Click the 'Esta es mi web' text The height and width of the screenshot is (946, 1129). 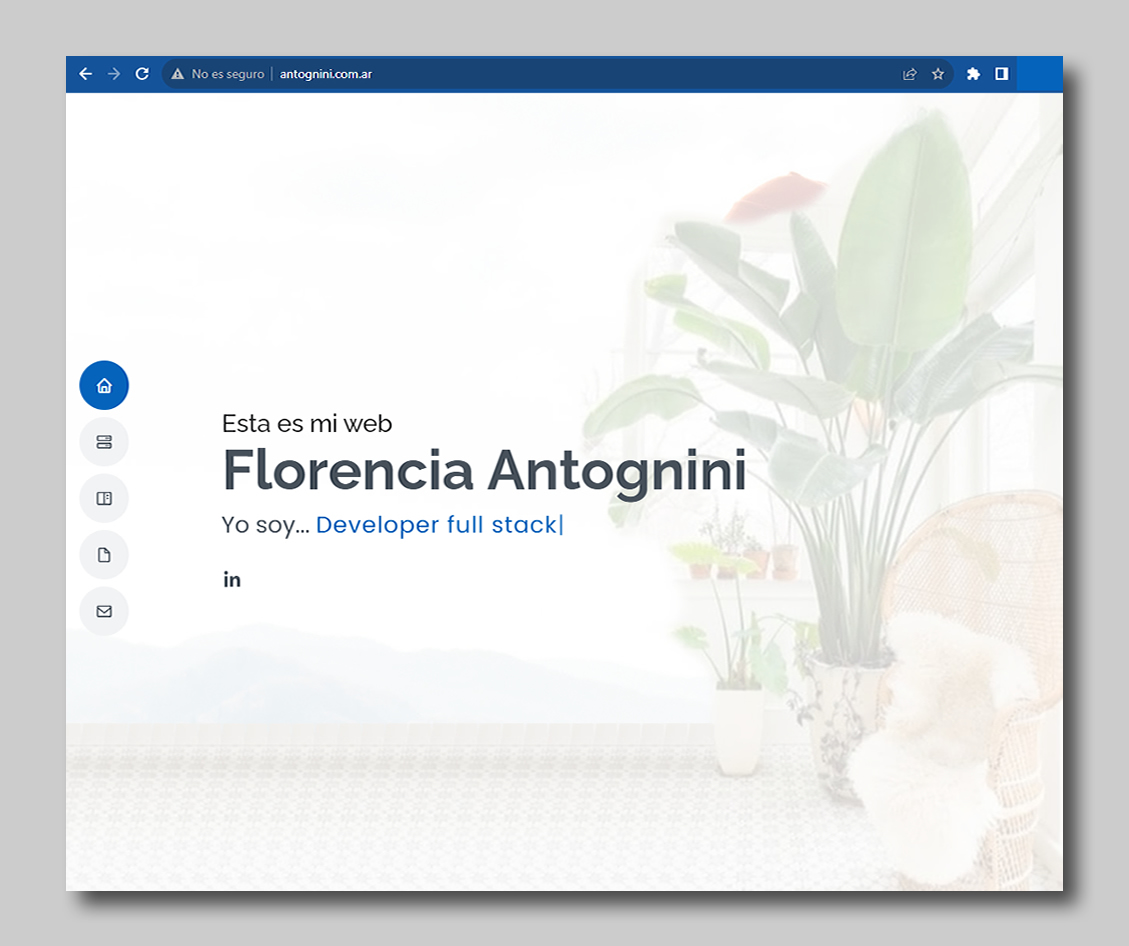coord(307,423)
